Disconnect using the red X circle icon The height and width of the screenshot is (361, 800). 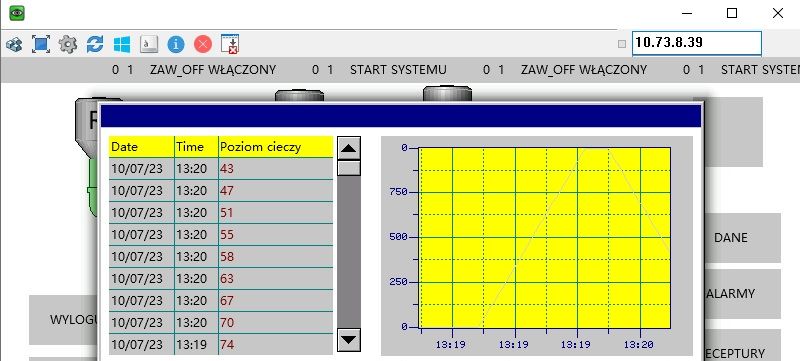[203, 44]
